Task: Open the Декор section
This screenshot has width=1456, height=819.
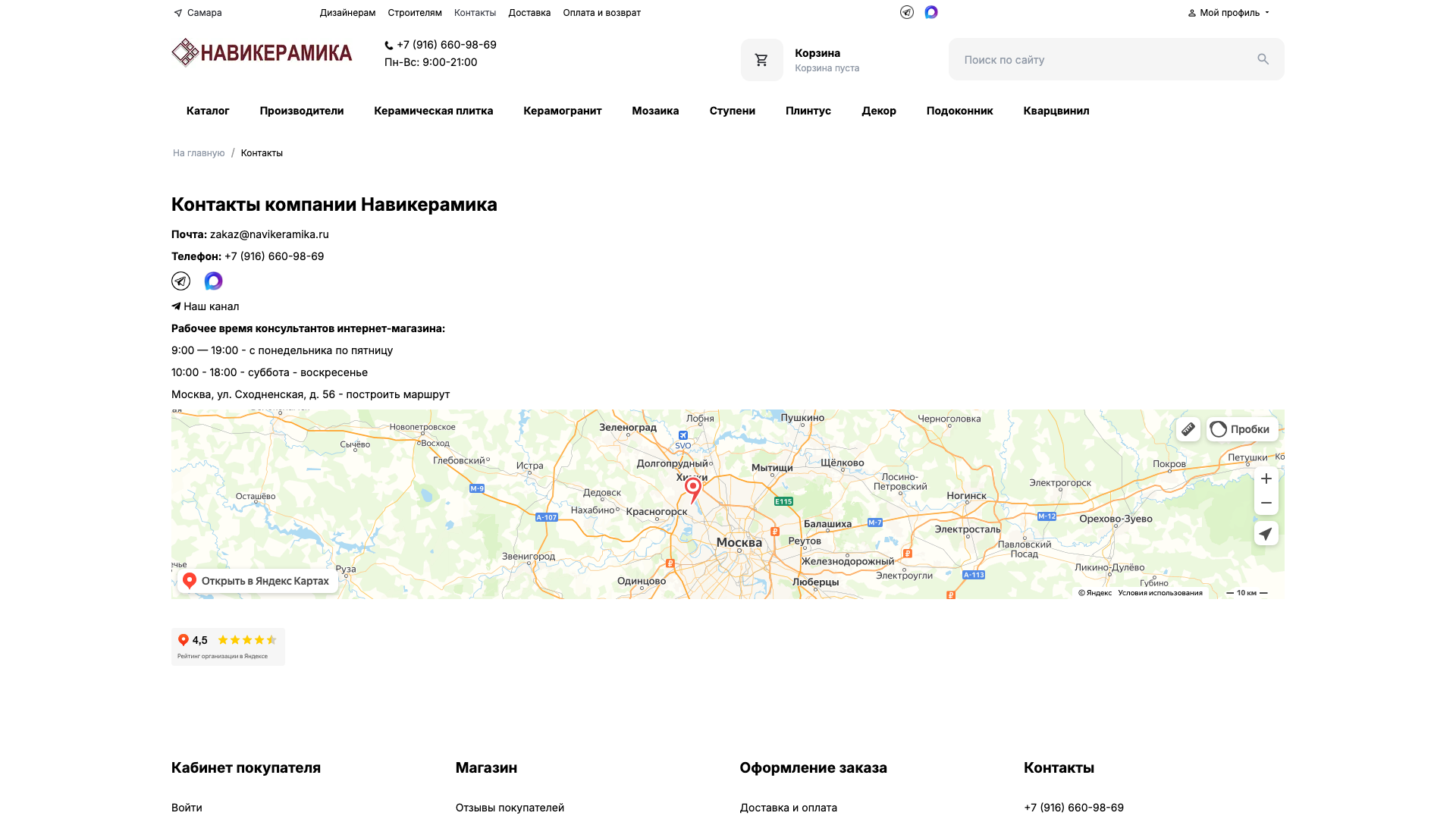Action: [x=879, y=111]
